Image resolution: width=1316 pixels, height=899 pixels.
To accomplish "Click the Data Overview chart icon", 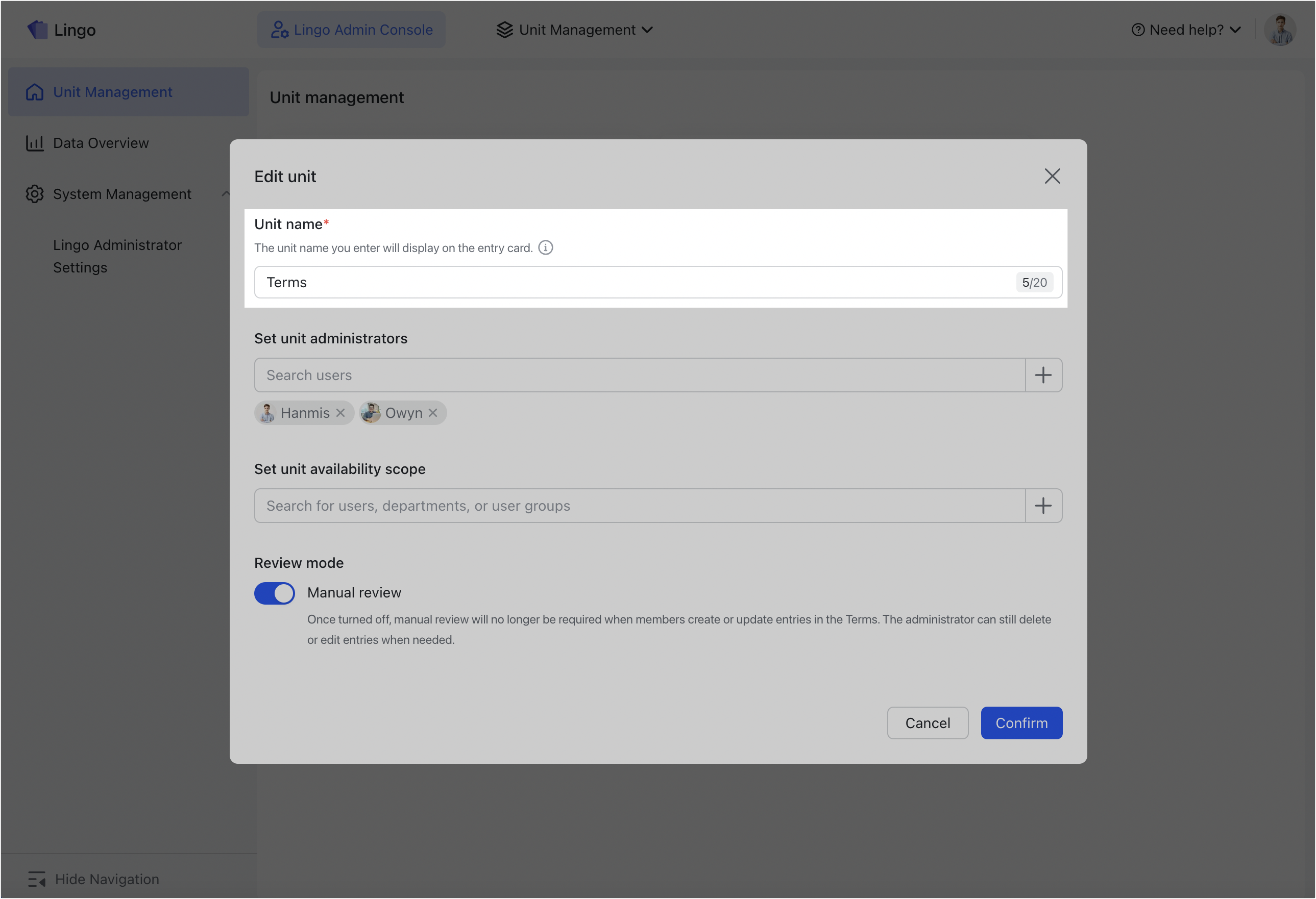I will pos(35,143).
